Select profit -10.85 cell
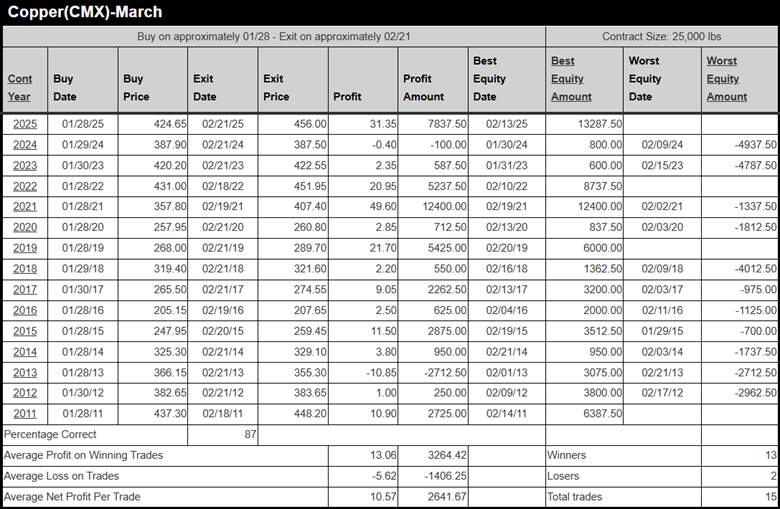The height and width of the screenshot is (509, 780). [x=363, y=373]
